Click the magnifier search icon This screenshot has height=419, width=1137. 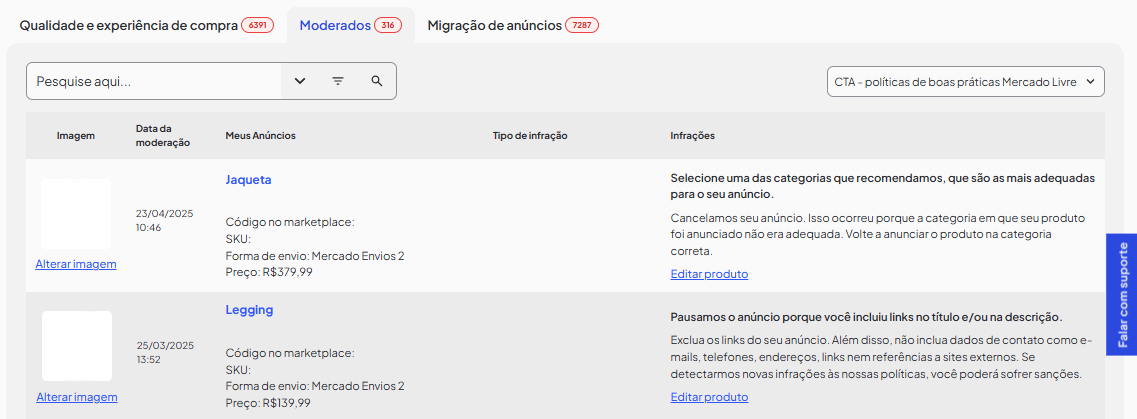376,81
